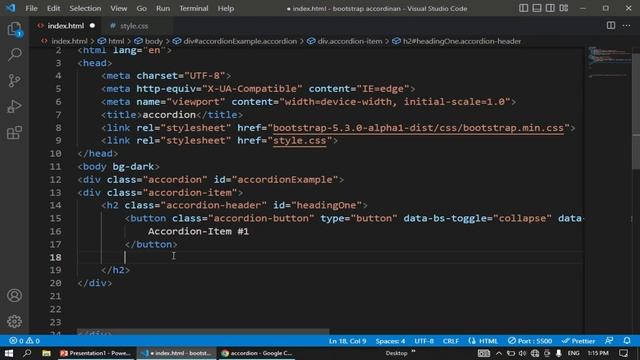The image size is (640, 360).
Task: Open the Go menu
Action: 141,8
